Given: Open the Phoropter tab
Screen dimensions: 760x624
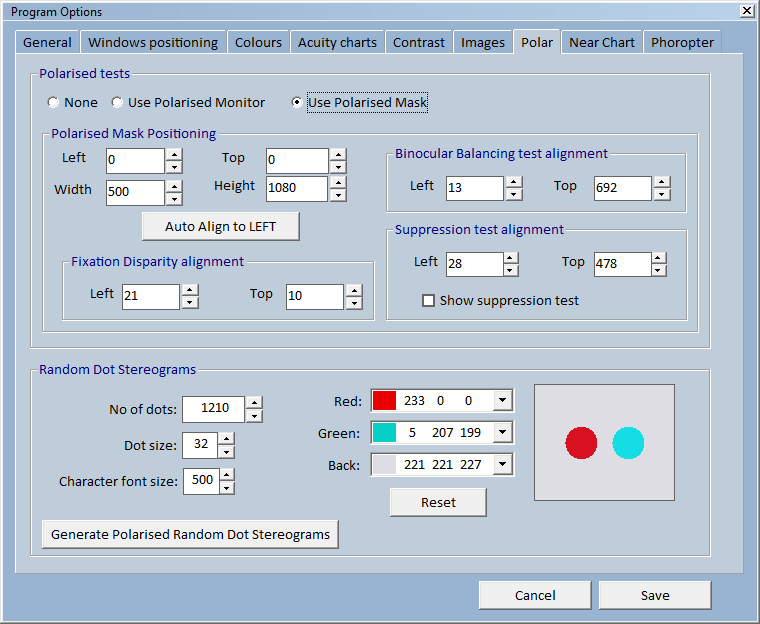Looking at the screenshot, I should (x=682, y=42).
